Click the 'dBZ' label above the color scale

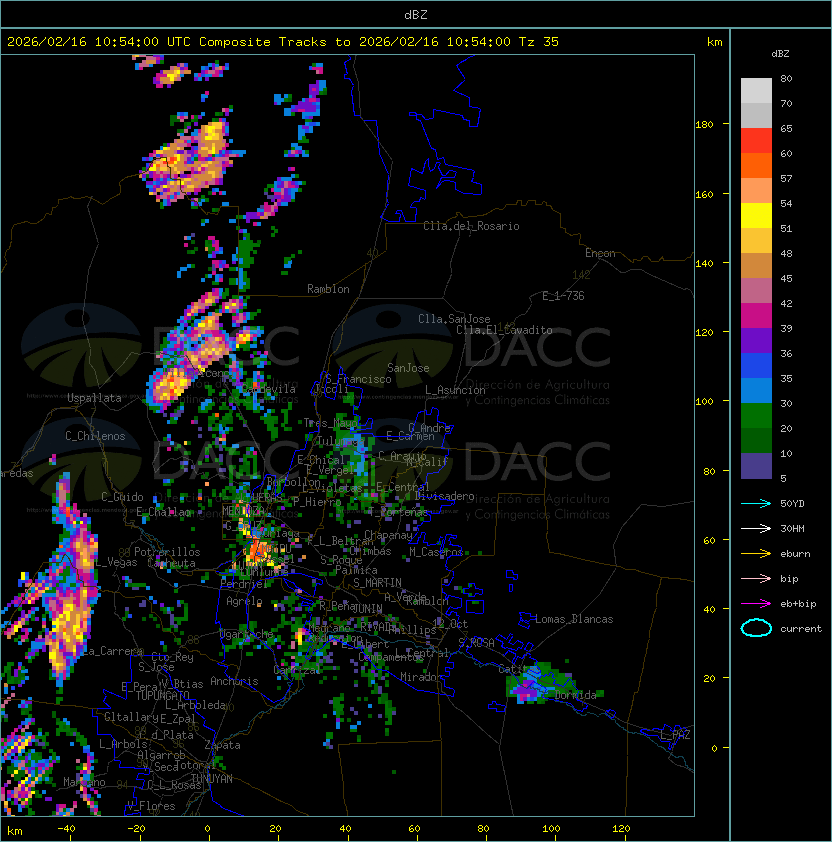pyautogui.click(x=780, y=54)
